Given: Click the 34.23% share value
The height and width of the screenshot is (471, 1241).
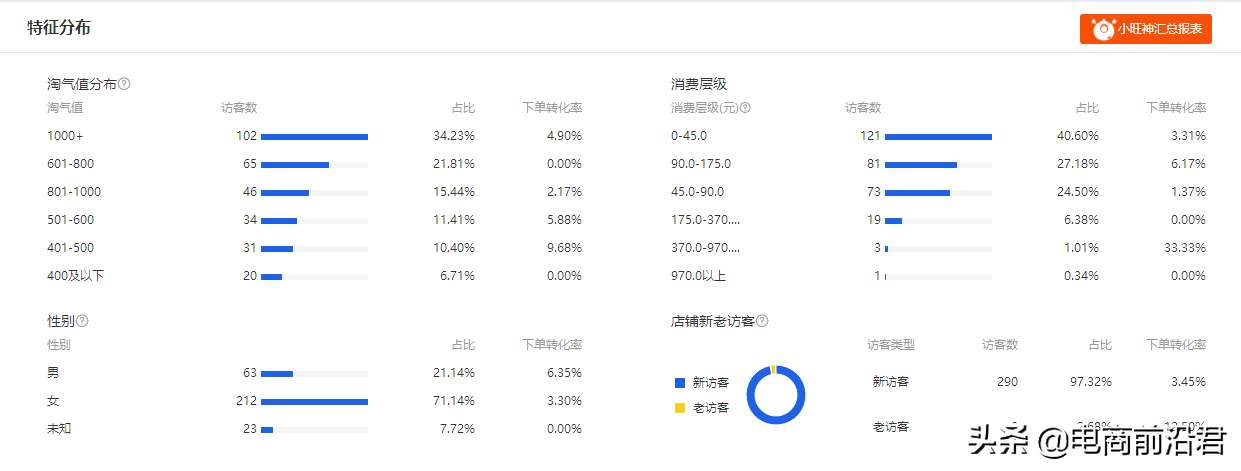Looking at the screenshot, I should tap(454, 136).
